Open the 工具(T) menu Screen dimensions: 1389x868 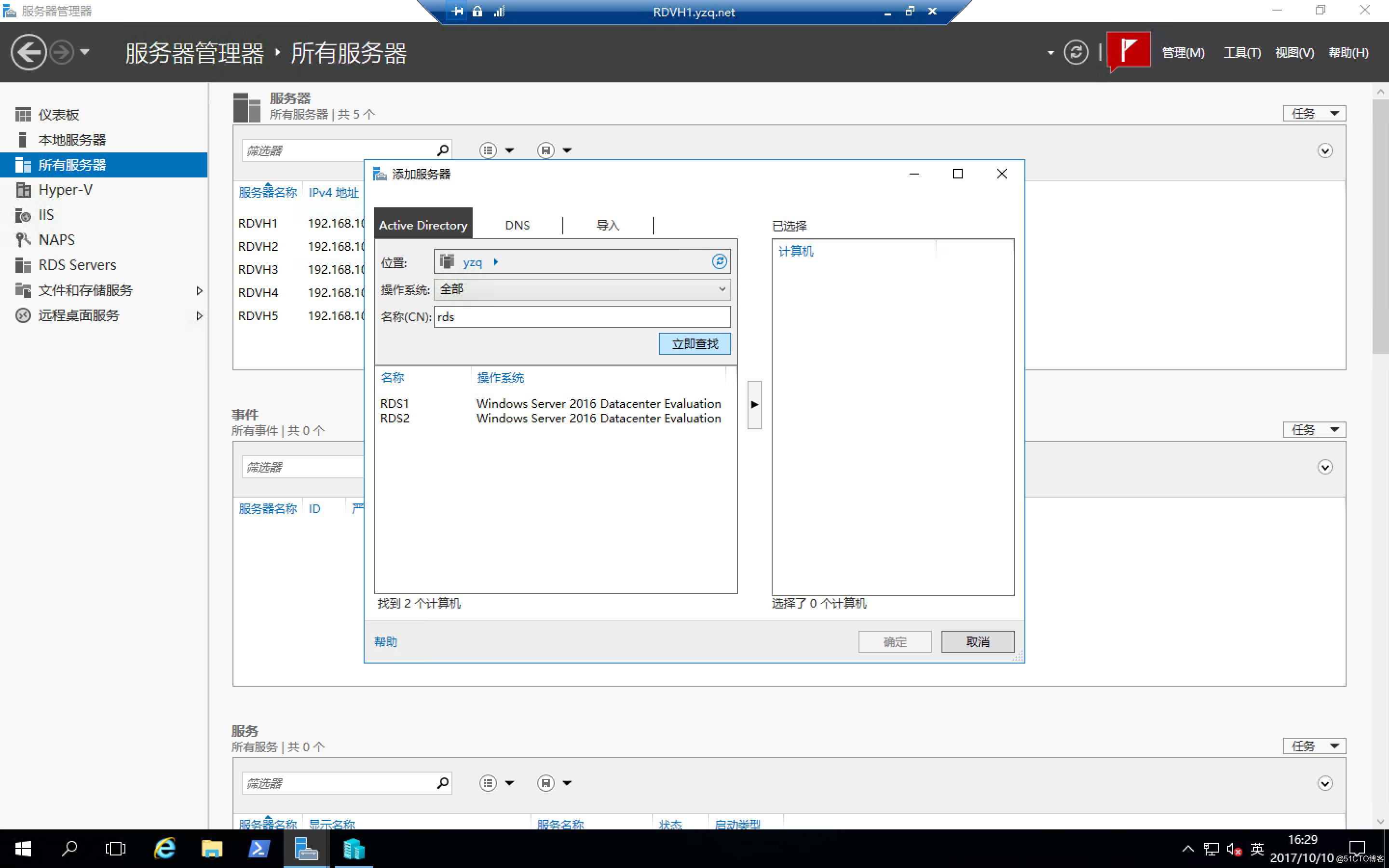(1241, 53)
